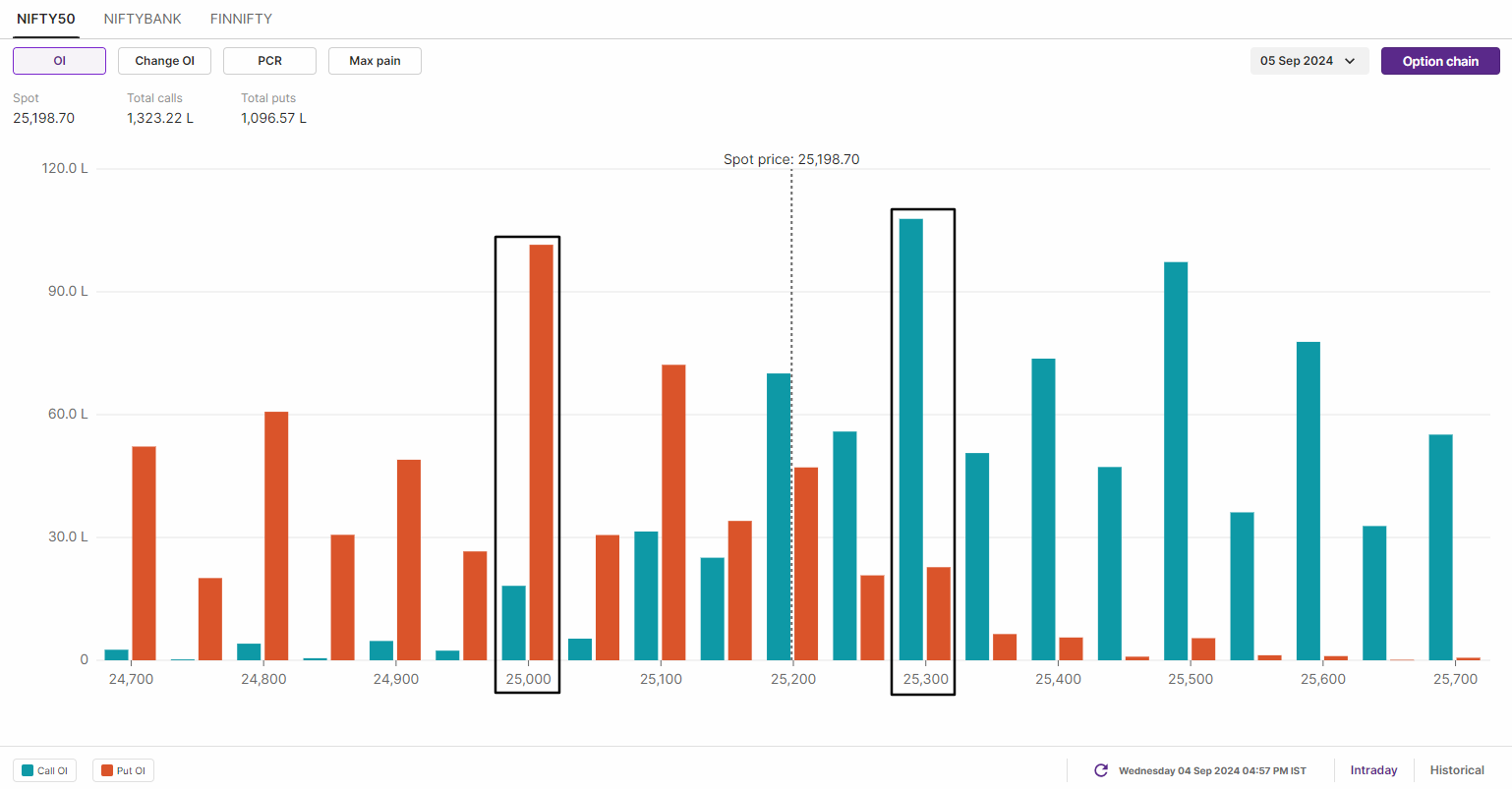
Task: Open the FINNIFTY tab
Action: pyautogui.click(x=241, y=19)
